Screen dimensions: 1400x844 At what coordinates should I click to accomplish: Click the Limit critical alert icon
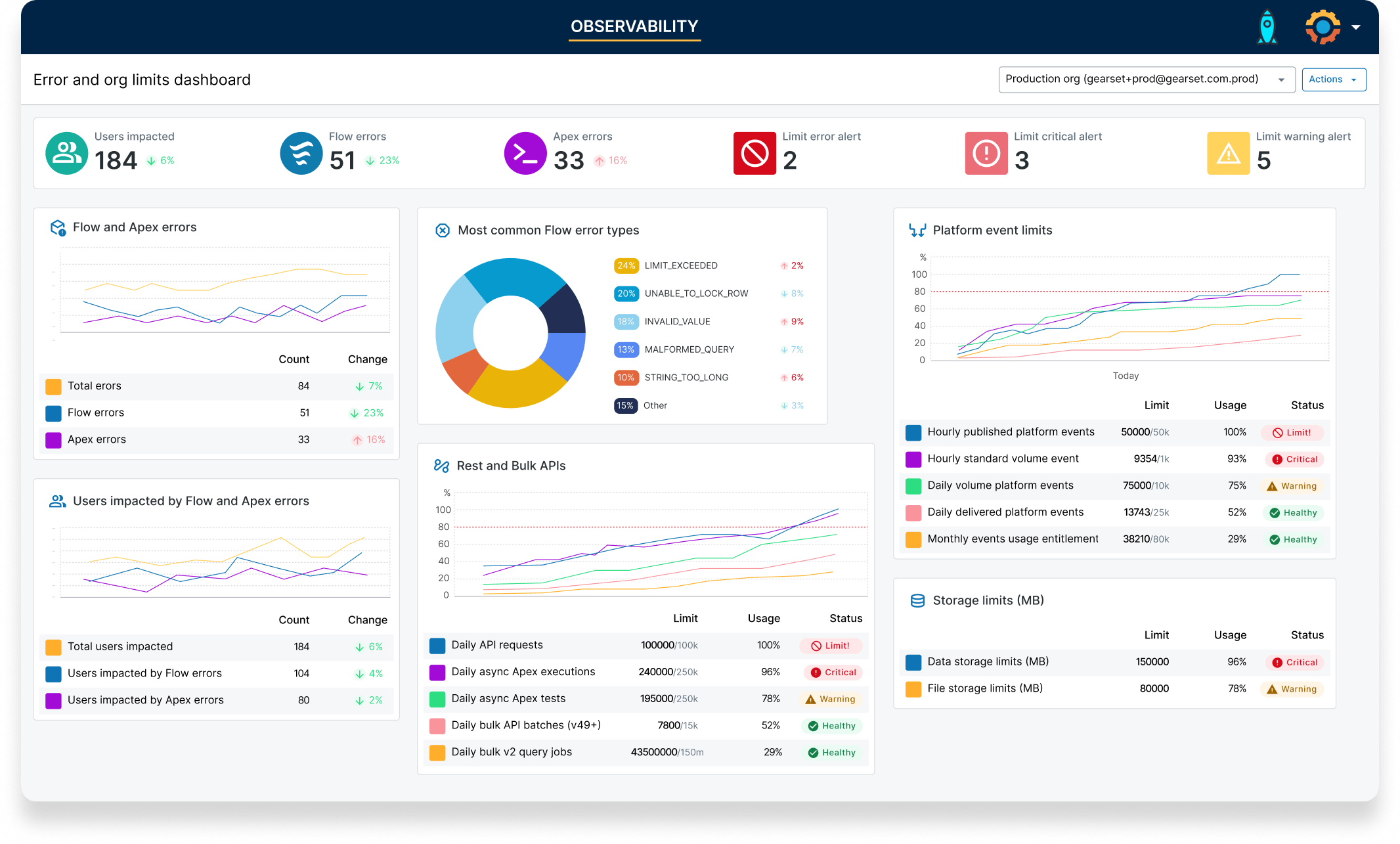(986, 153)
